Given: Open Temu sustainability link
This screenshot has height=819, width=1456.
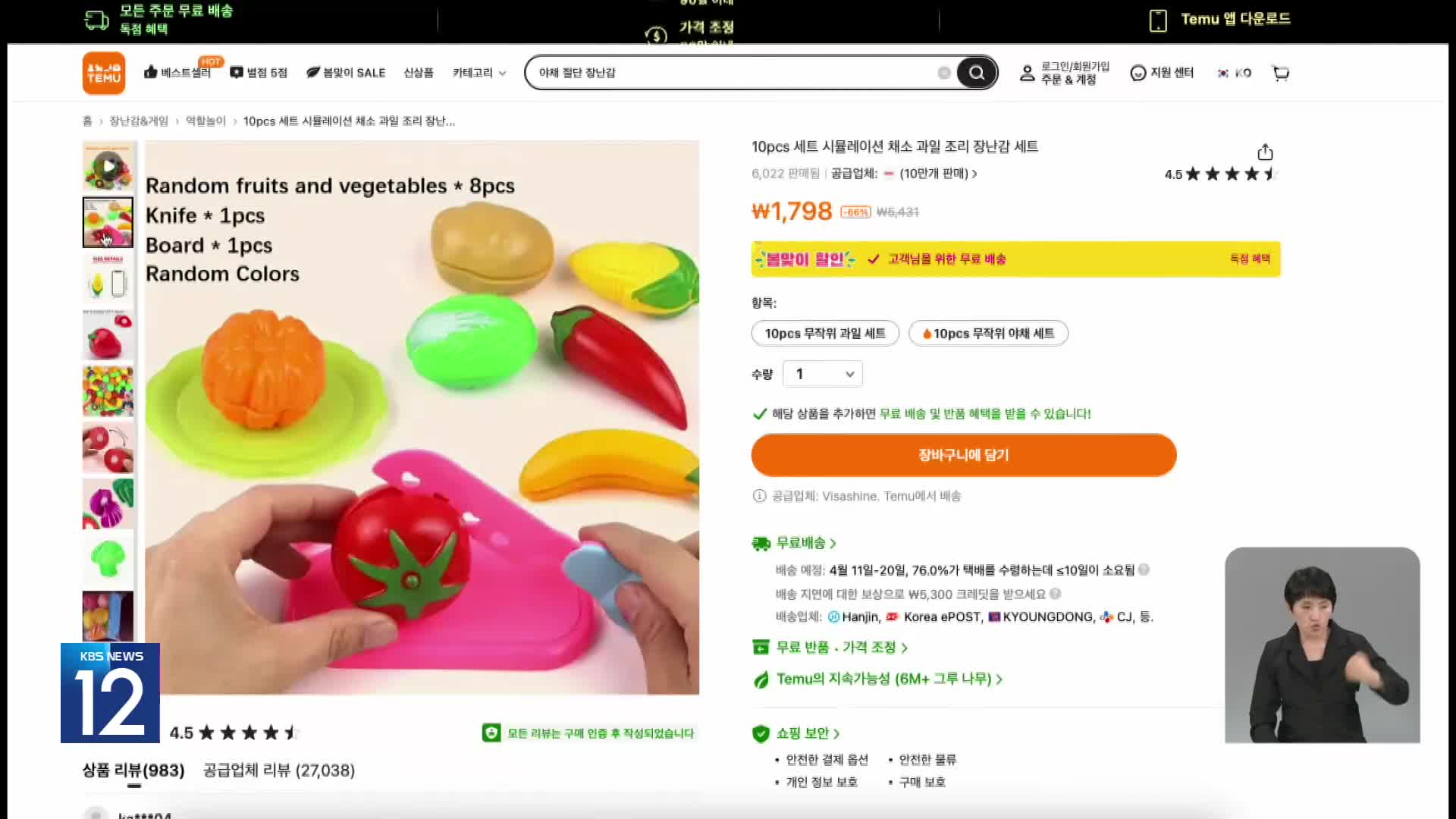Looking at the screenshot, I should (888, 679).
